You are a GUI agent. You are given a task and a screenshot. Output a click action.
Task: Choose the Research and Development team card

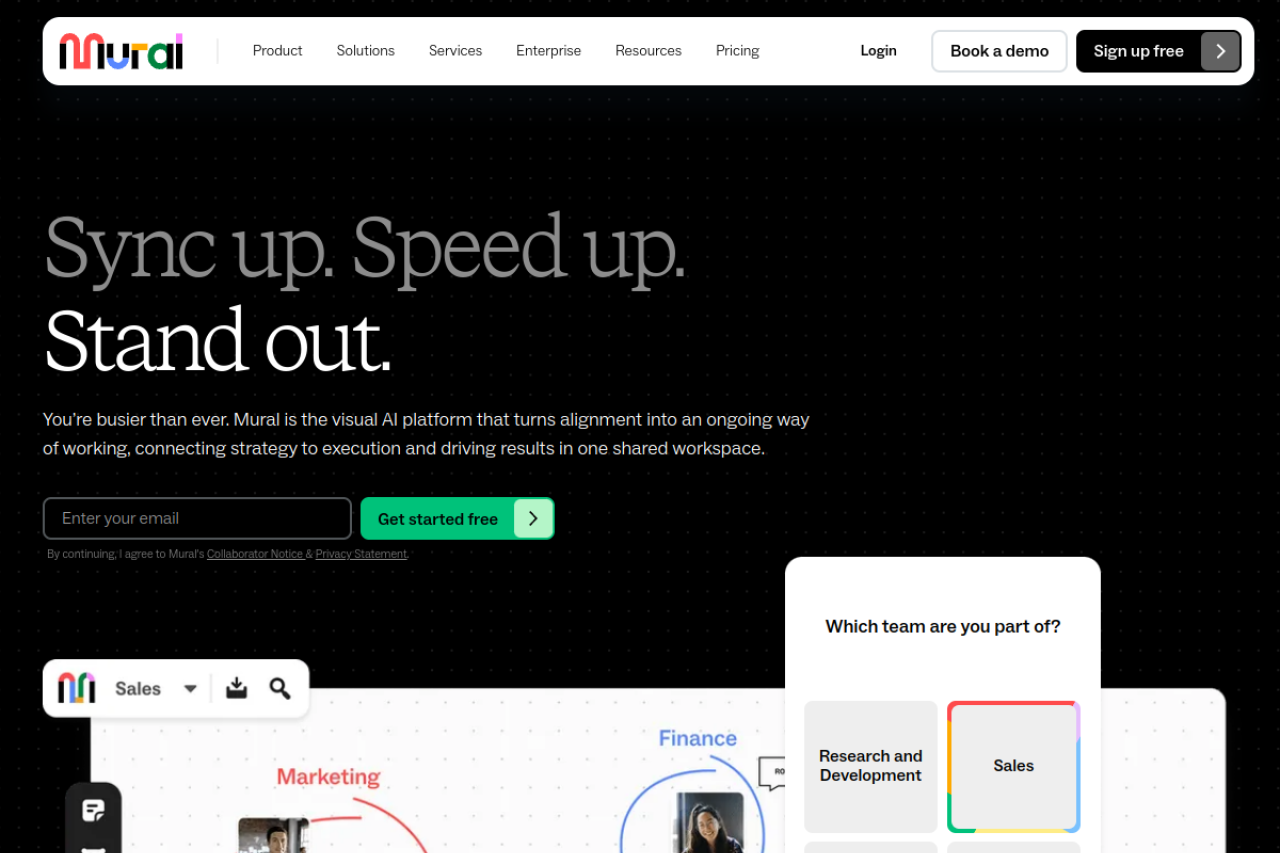coord(871,766)
